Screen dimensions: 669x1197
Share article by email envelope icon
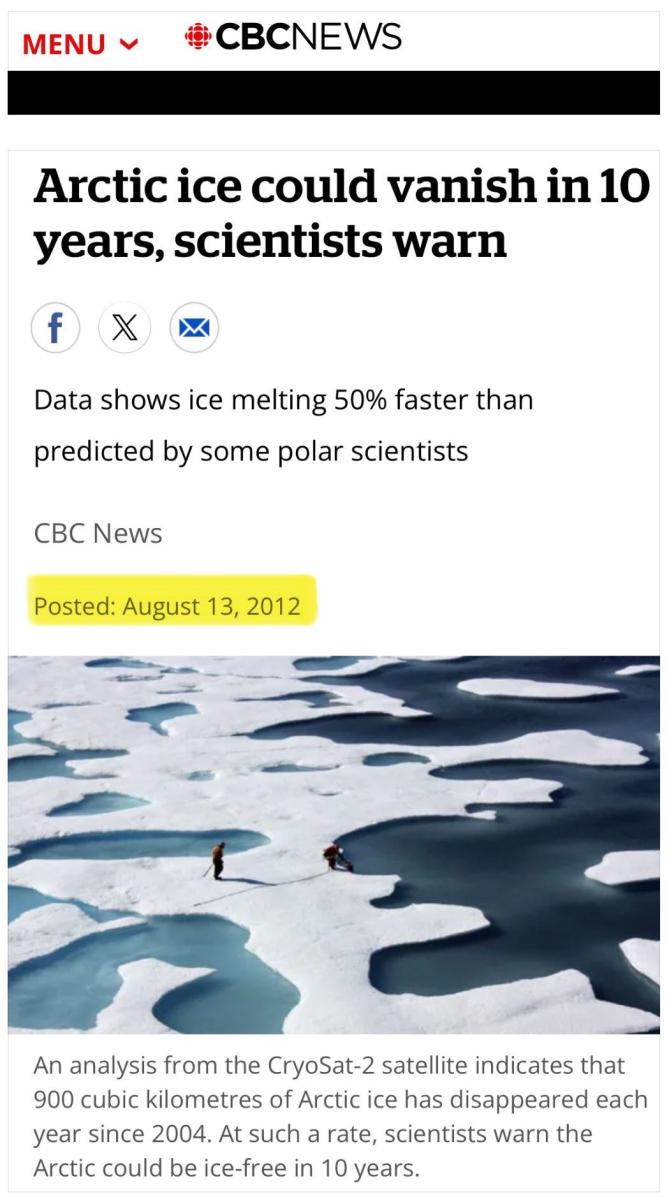click(x=193, y=327)
